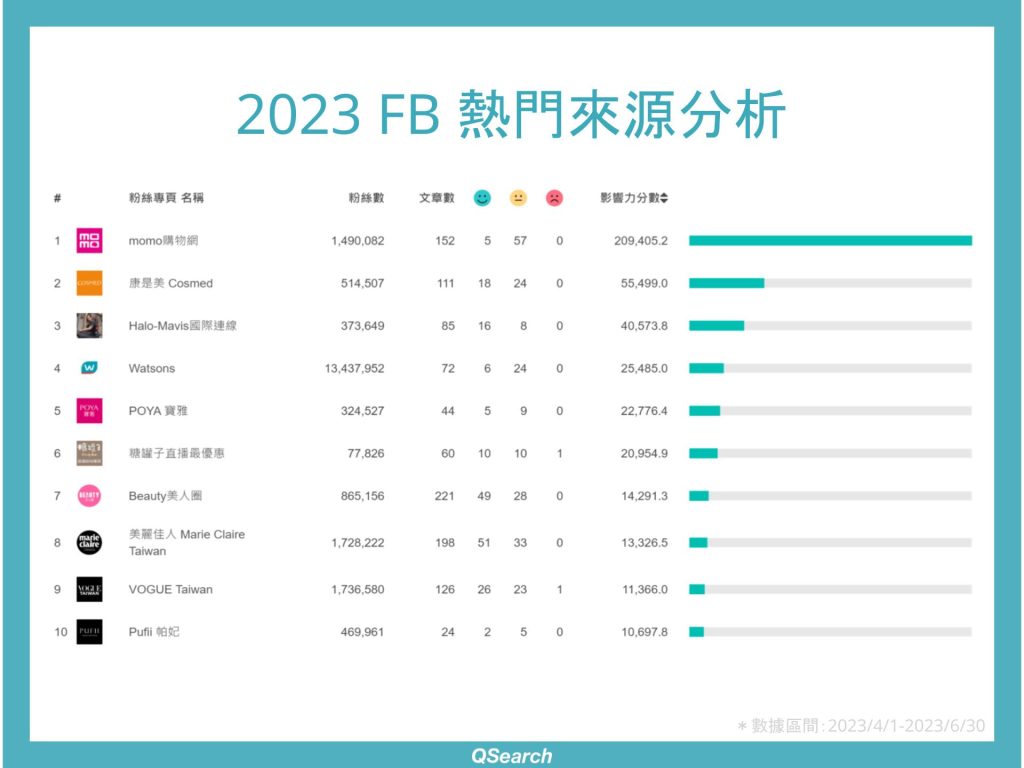
Task: Open the 康是美 Cosmed page name
Action: [170, 283]
